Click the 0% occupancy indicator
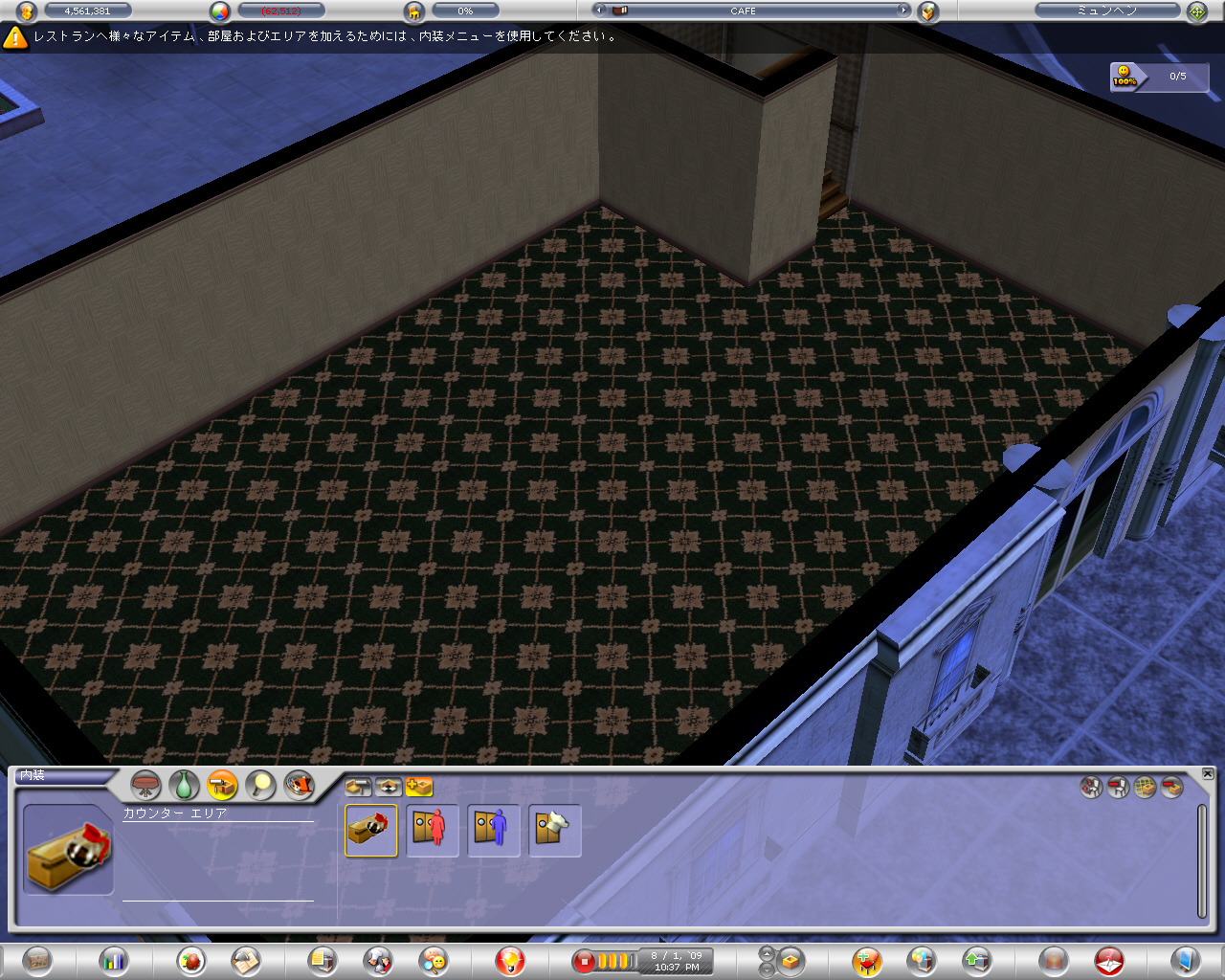Image resolution: width=1225 pixels, height=980 pixels. [x=465, y=11]
